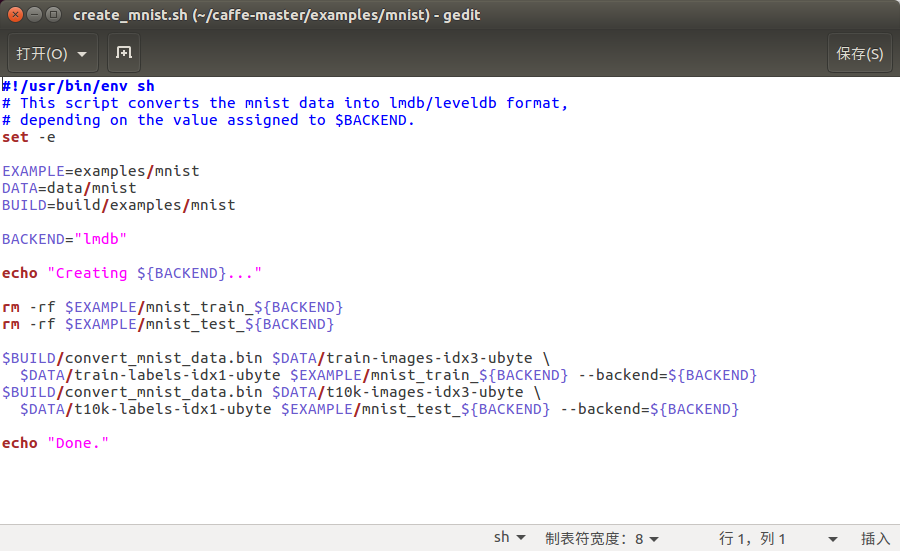The height and width of the screenshot is (551, 900).
Task: Click train-labels-idx1-ubyte in the script
Action: (177, 375)
